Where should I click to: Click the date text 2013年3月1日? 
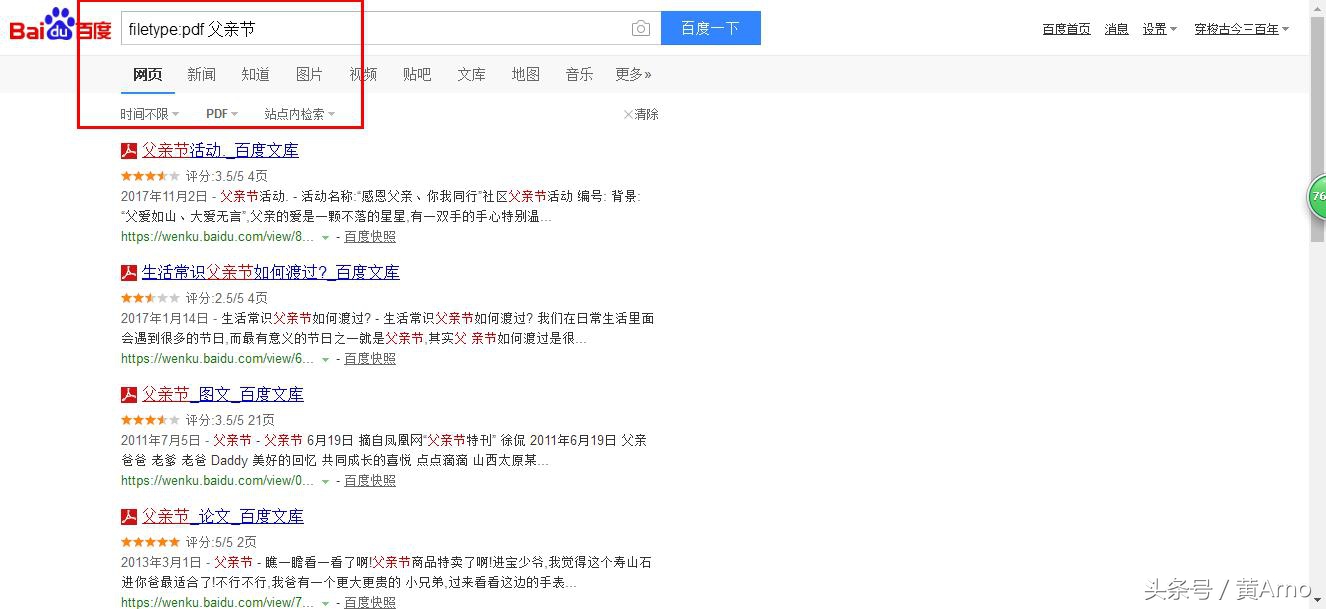point(161,562)
